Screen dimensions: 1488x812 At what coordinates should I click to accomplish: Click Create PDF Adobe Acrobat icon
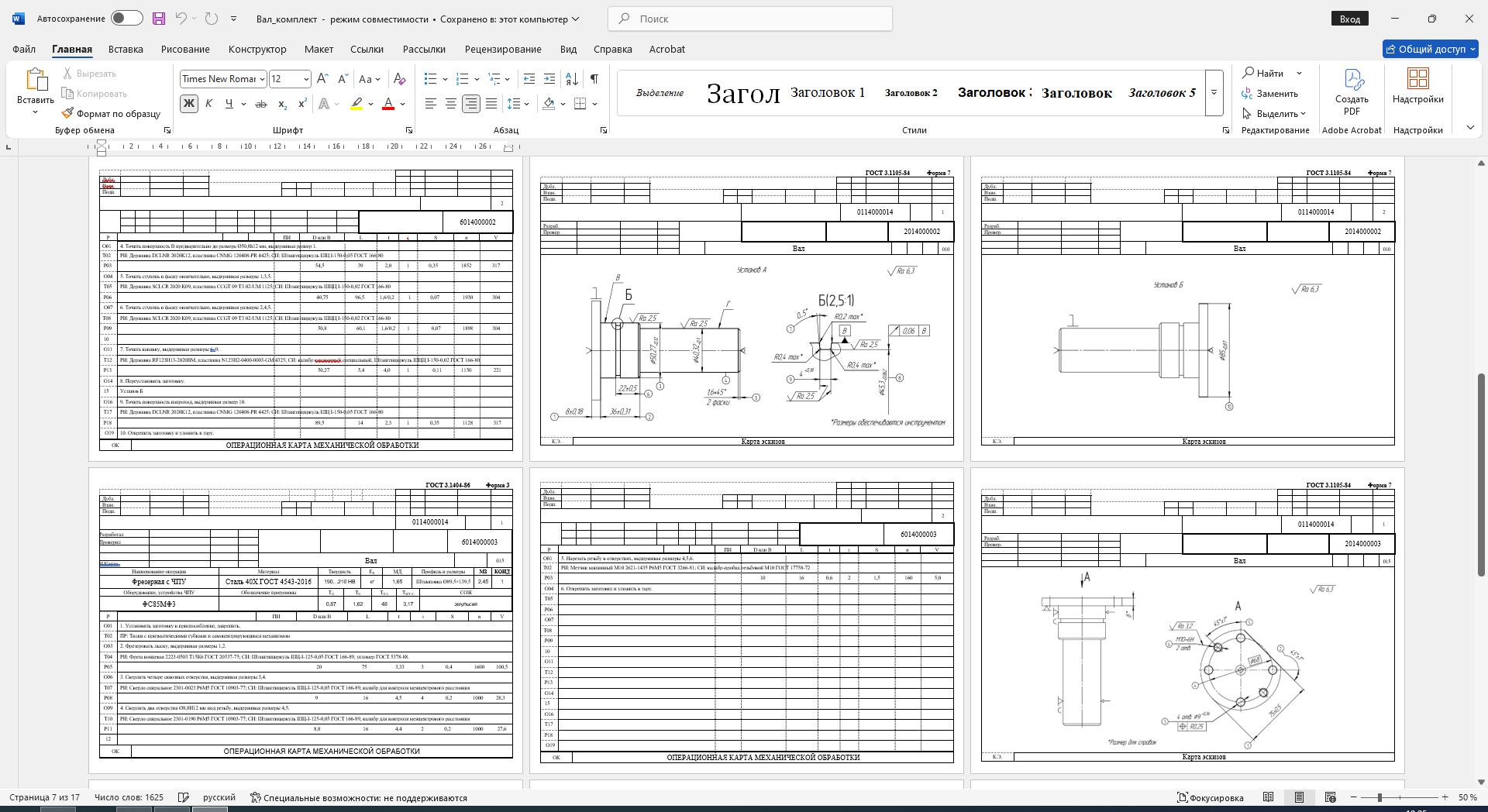click(x=1352, y=91)
